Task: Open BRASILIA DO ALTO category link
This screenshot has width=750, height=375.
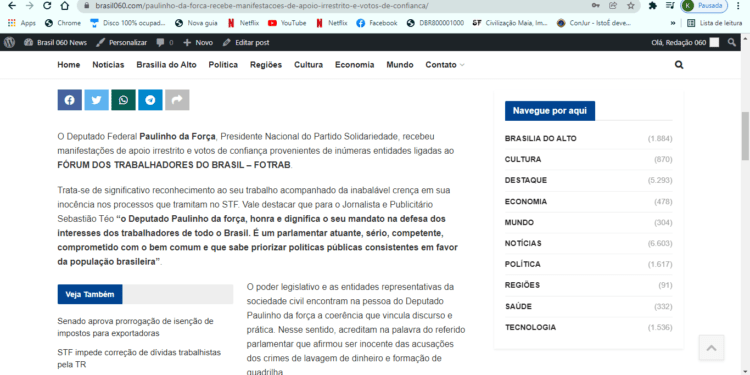Action: coord(540,139)
